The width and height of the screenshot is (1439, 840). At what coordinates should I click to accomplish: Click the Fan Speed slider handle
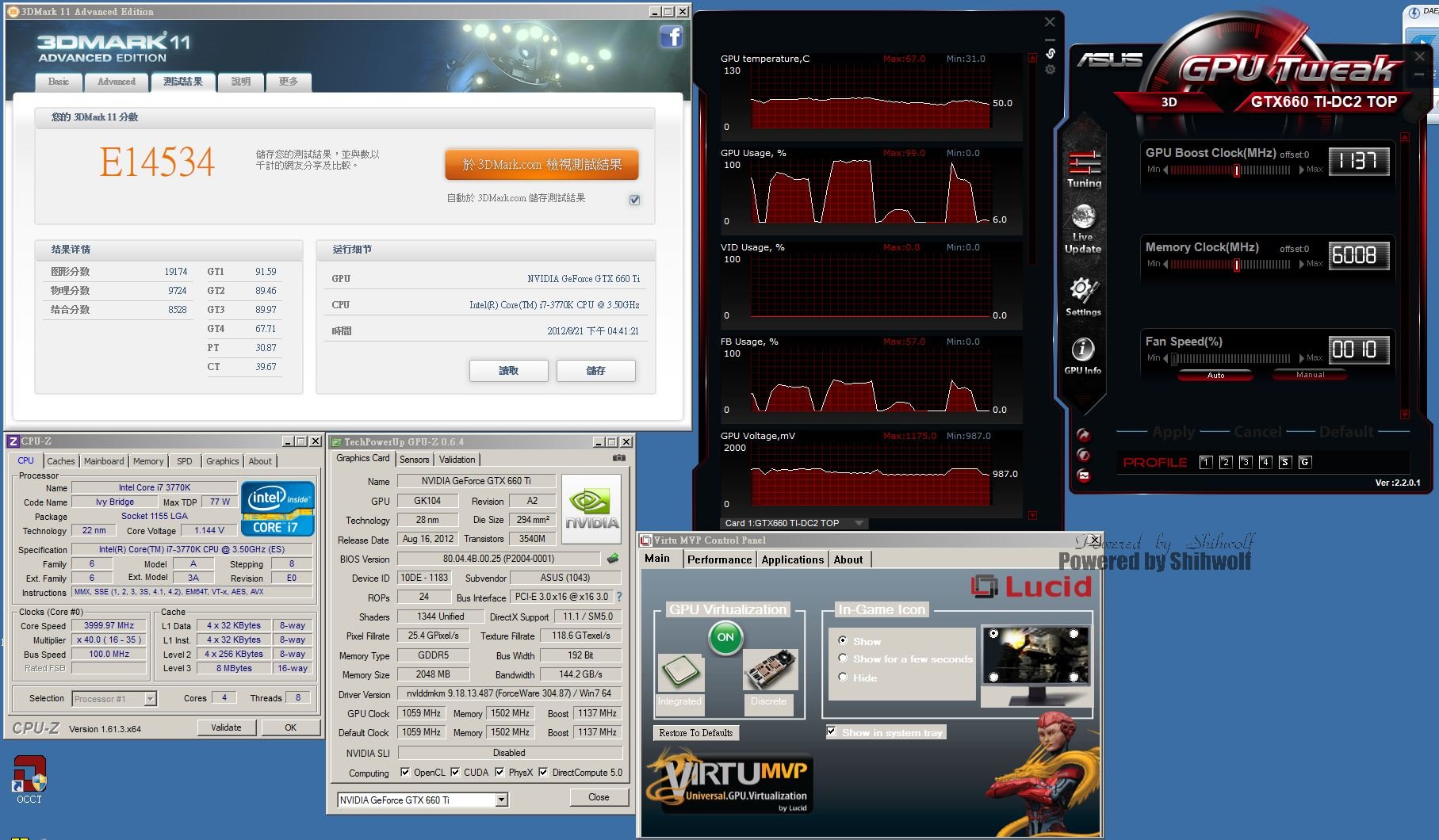point(1175,359)
